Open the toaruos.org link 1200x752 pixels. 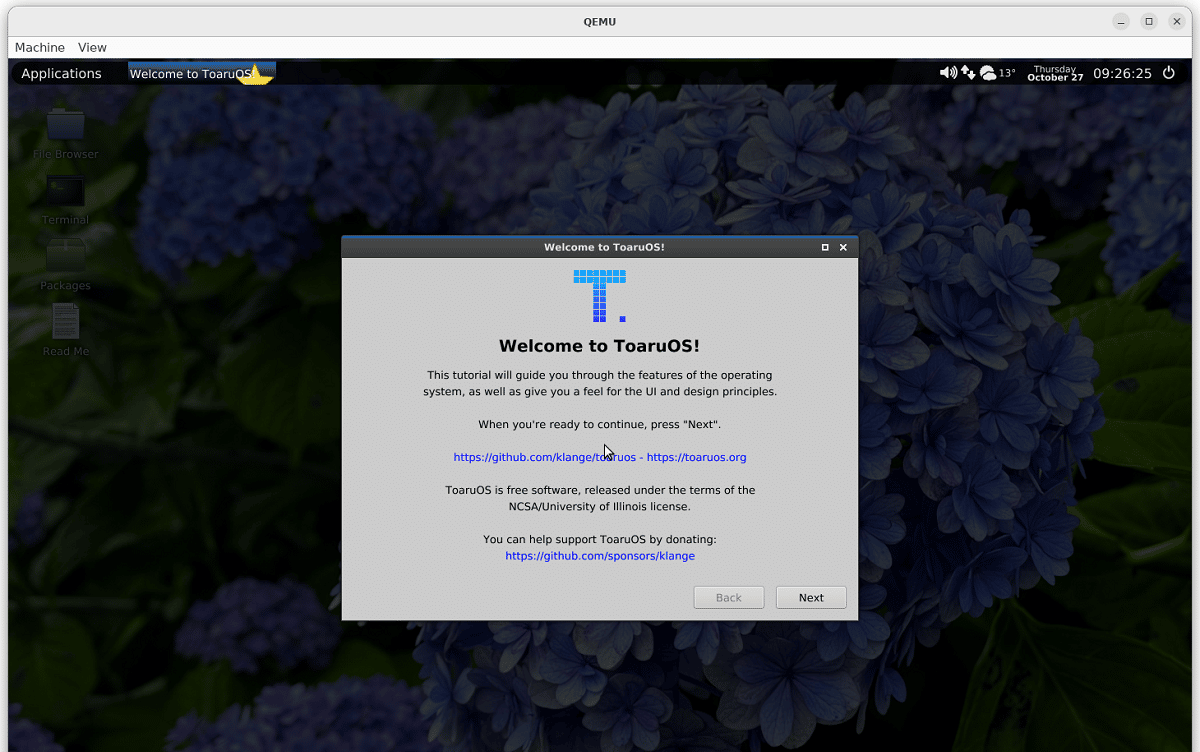[x=697, y=457]
